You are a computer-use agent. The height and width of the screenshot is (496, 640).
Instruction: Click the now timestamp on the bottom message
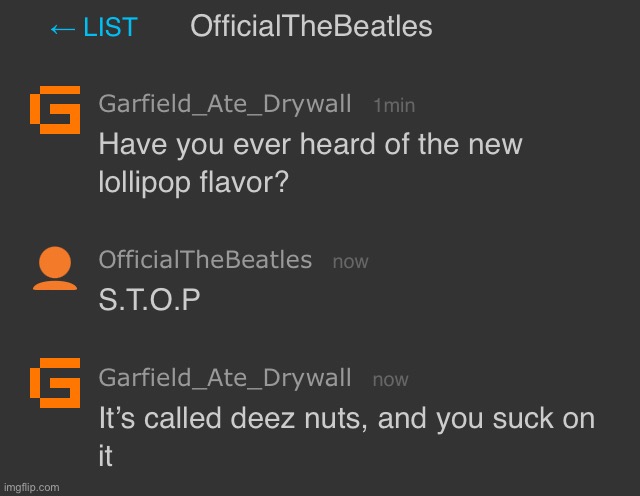coord(390,379)
